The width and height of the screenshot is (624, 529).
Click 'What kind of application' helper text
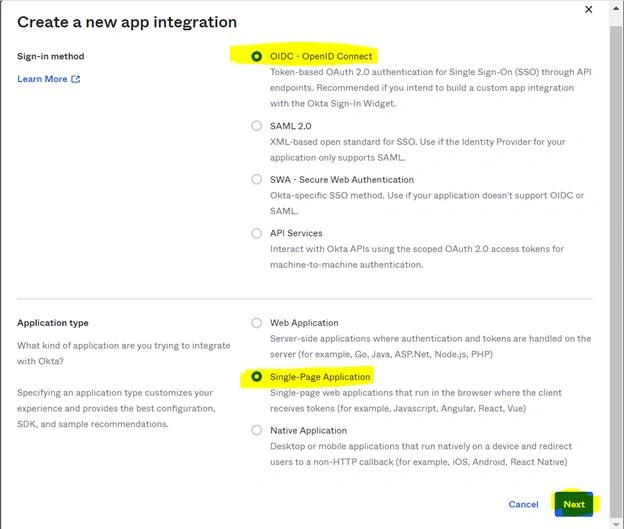[124, 353]
